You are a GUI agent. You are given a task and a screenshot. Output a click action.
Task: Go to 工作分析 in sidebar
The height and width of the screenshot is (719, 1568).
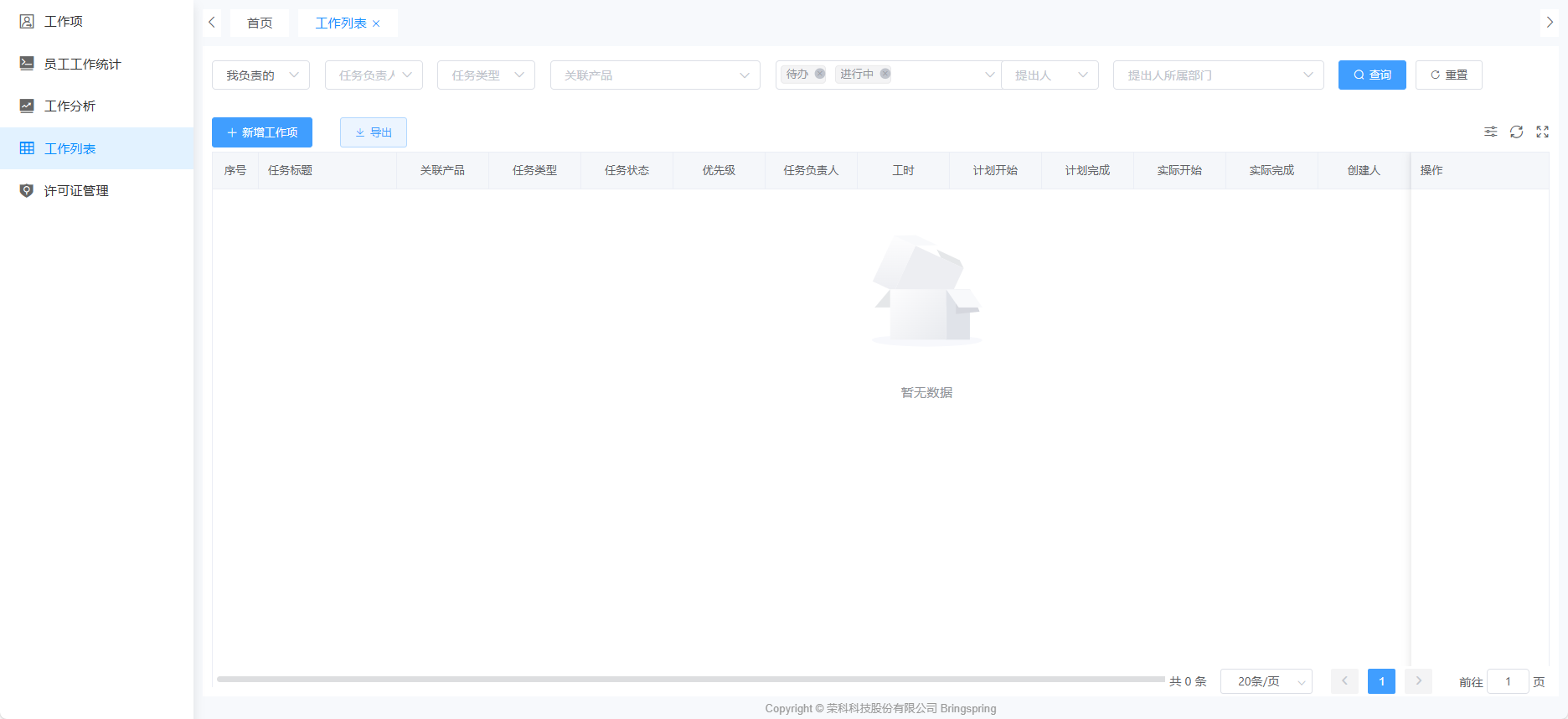point(70,106)
